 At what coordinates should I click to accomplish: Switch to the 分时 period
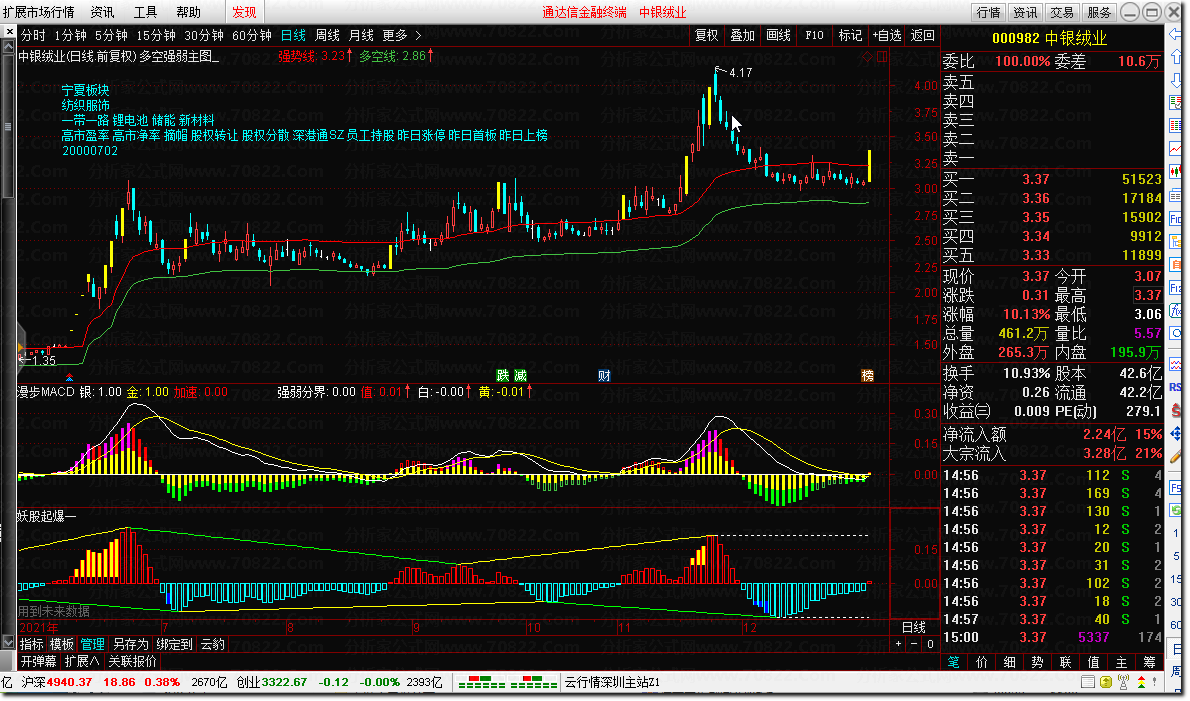[x=33, y=36]
